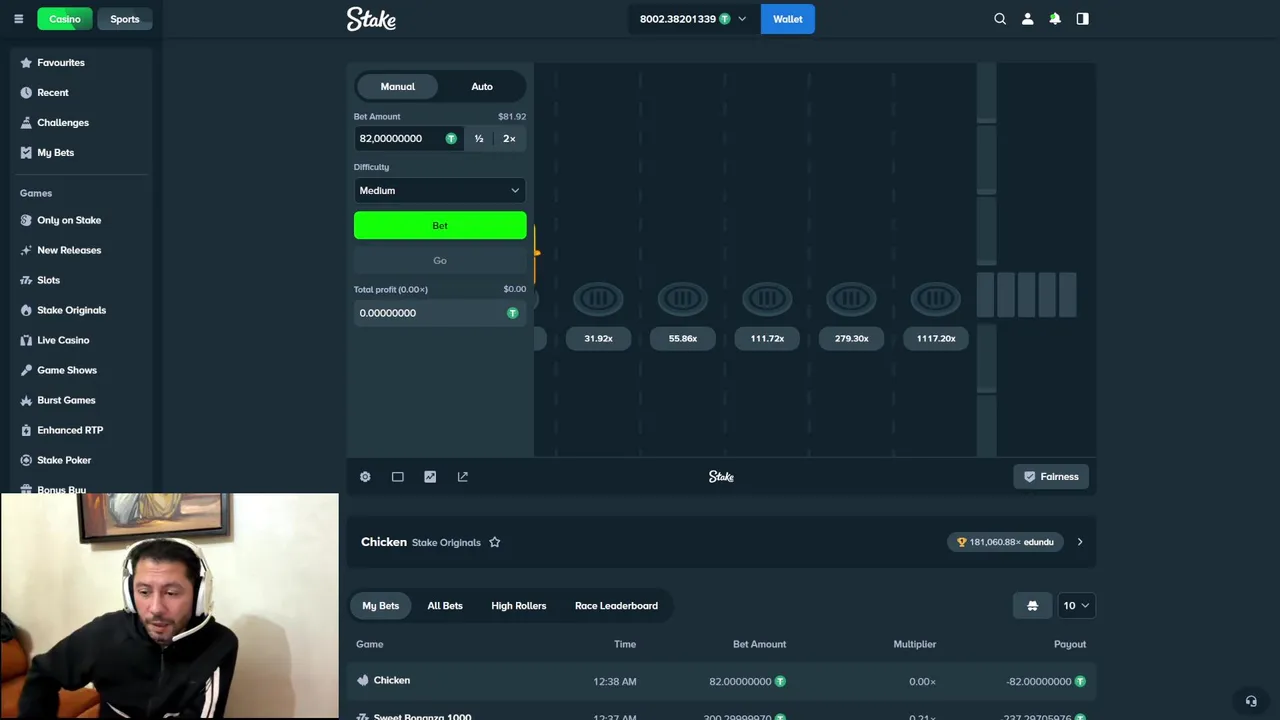Click the Live Casino icon in sidebar

pos(27,340)
